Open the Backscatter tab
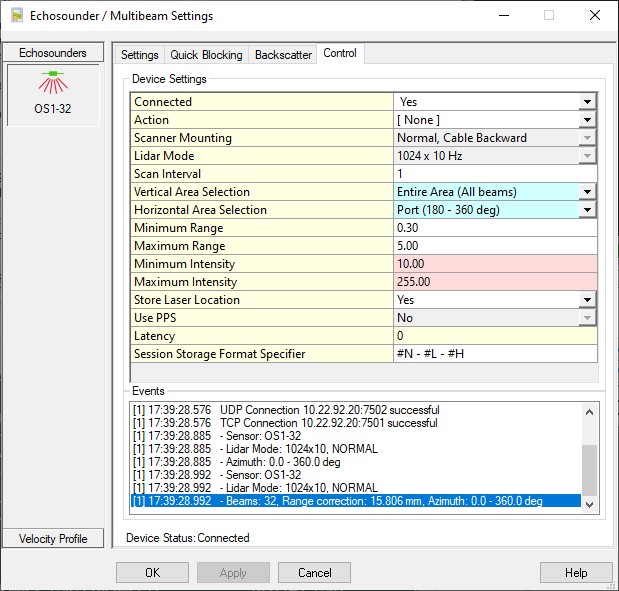Screen dimensions: 619x591 point(283,54)
